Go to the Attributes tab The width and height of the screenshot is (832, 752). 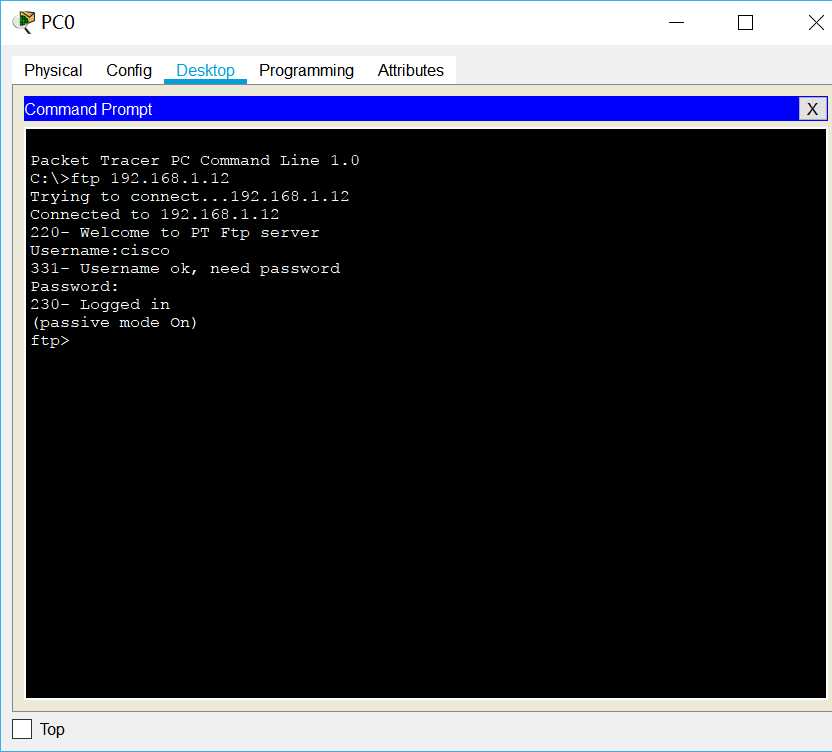tap(410, 70)
